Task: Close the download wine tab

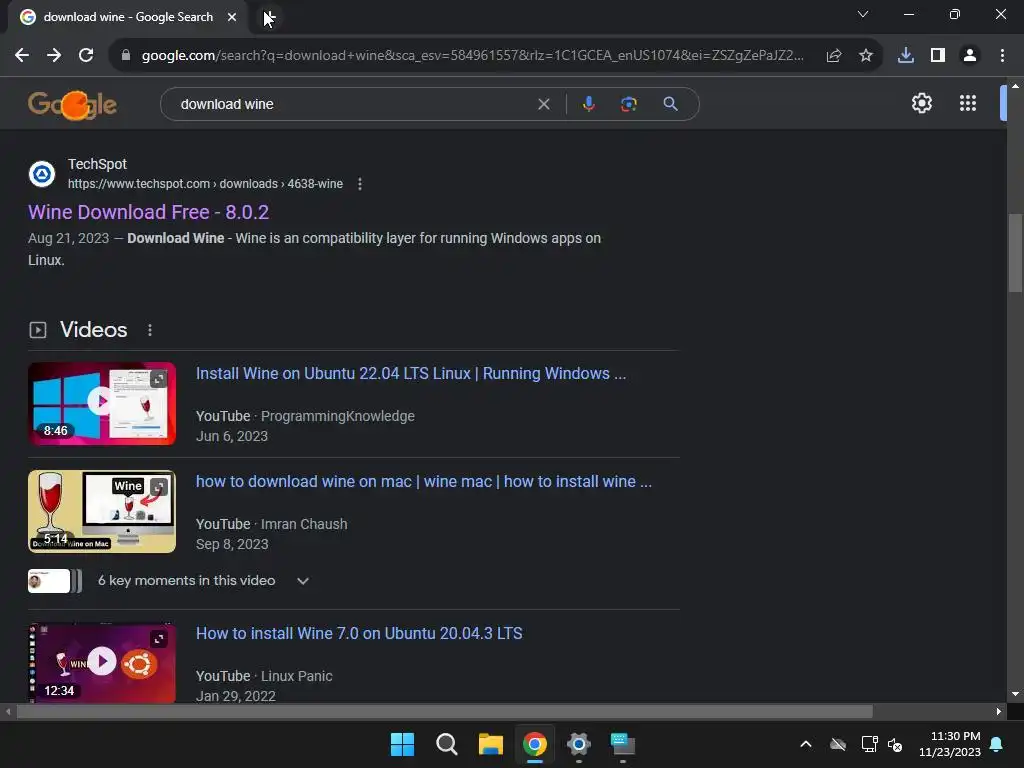Action: click(x=232, y=17)
